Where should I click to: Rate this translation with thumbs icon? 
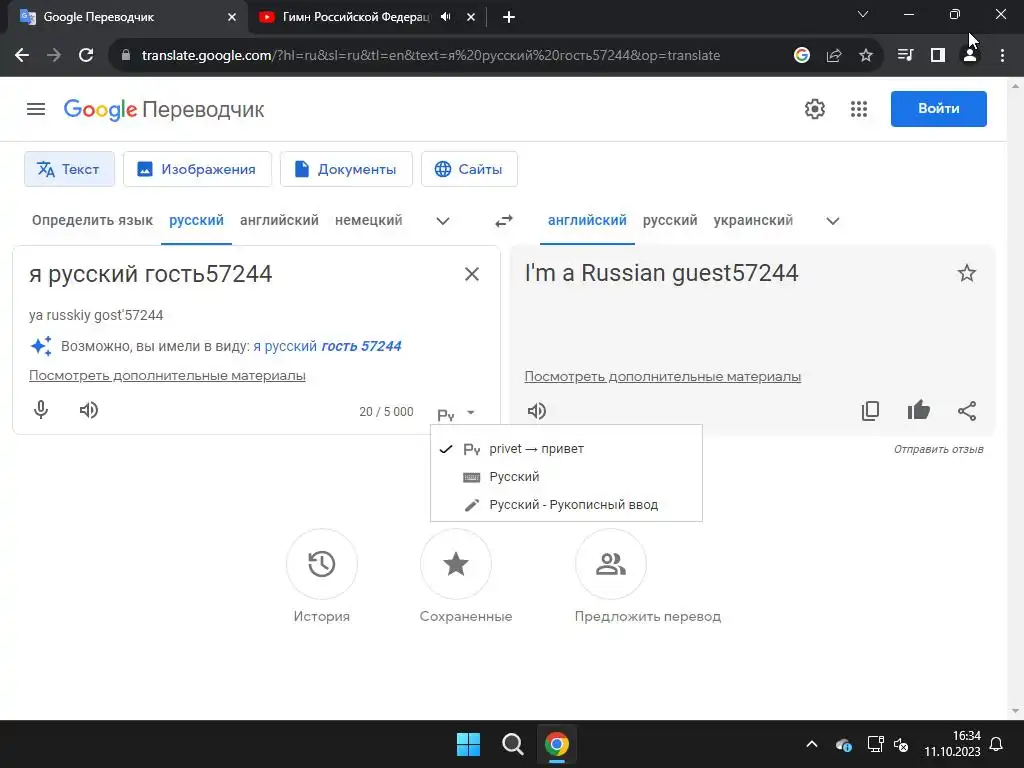point(918,411)
